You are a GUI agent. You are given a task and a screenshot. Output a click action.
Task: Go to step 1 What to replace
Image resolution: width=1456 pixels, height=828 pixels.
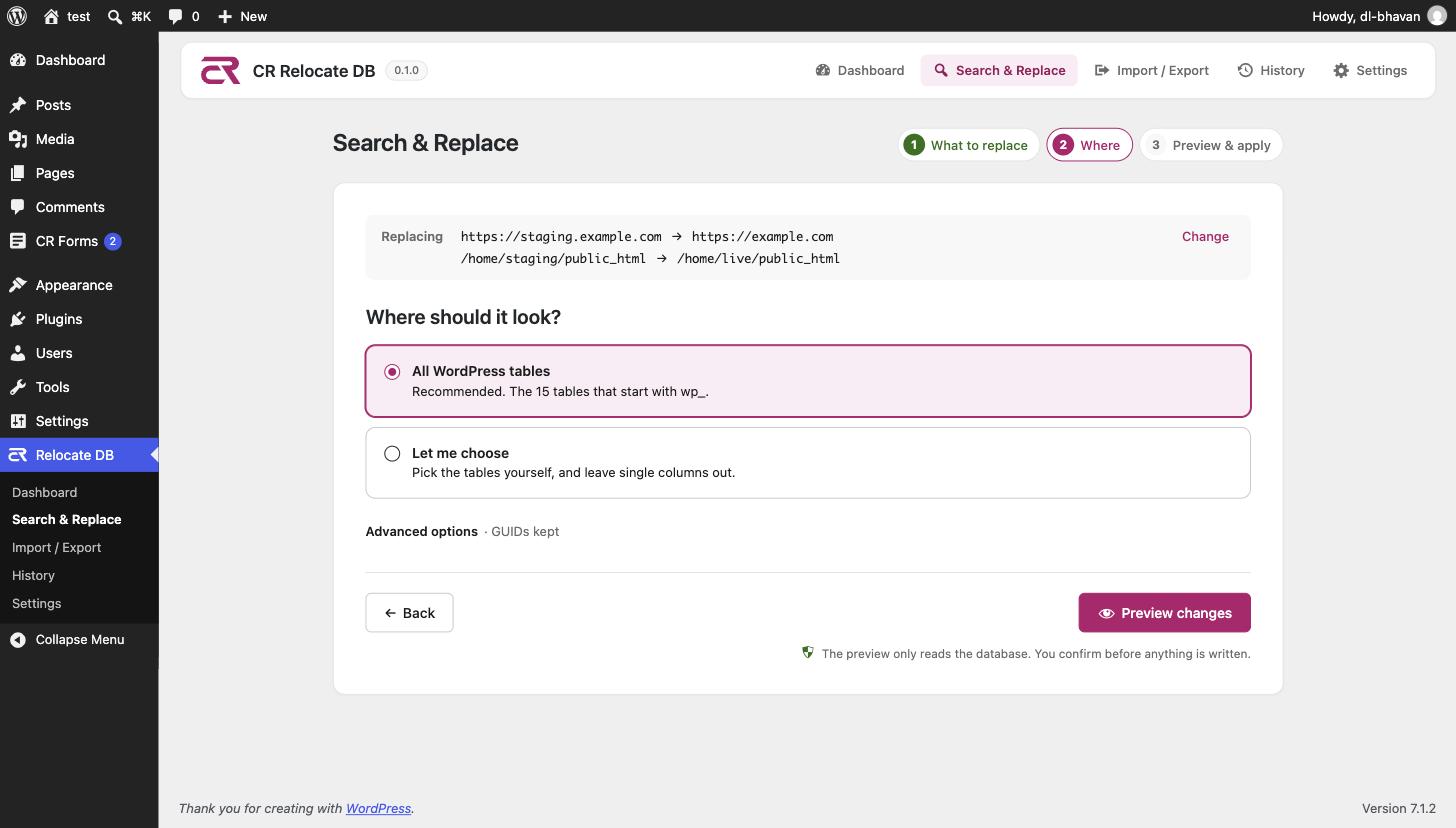point(968,145)
